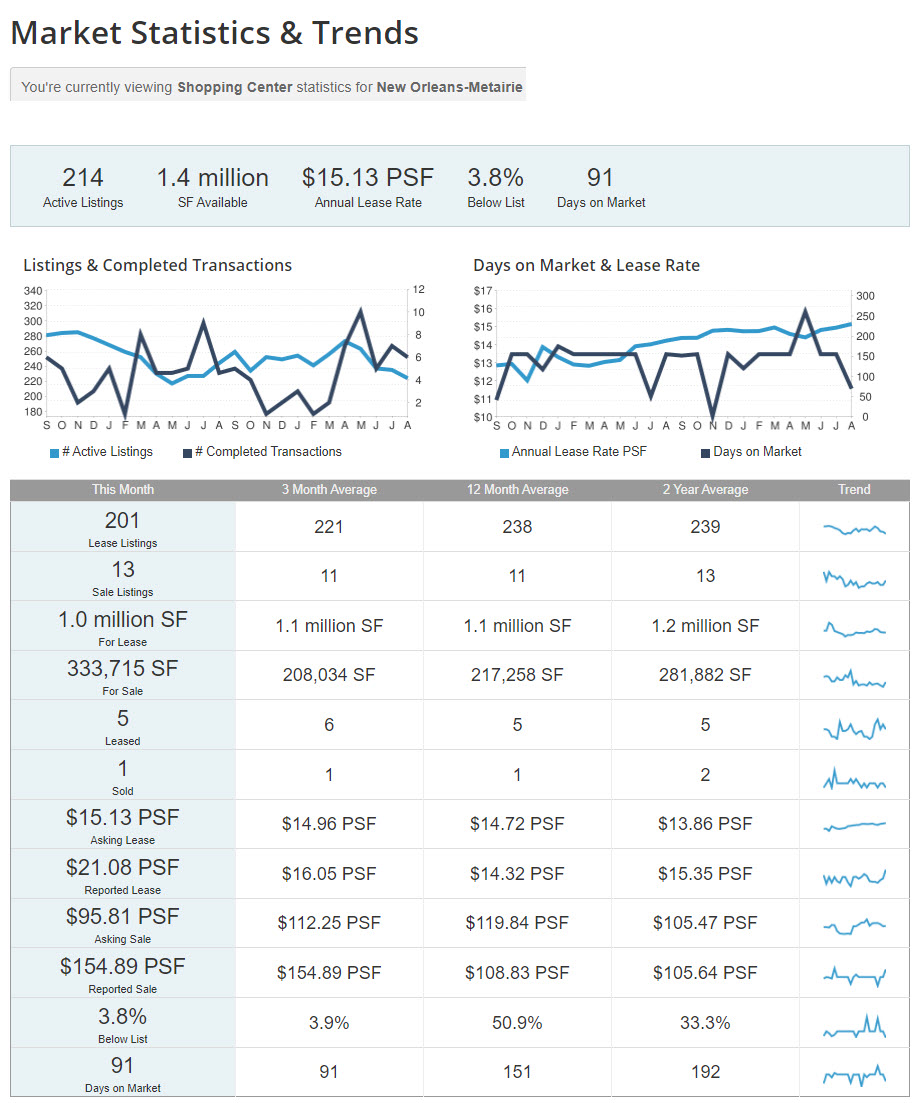Toggle the Annual Lease Rate PSF legend swatch
Image resolution: width=916 pixels, height=1103 pixels.
point(504,453)
